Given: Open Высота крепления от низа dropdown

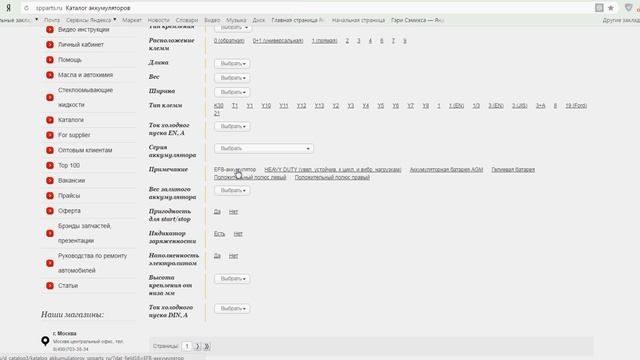Looking at the screenshot, I should pos(232,279).
